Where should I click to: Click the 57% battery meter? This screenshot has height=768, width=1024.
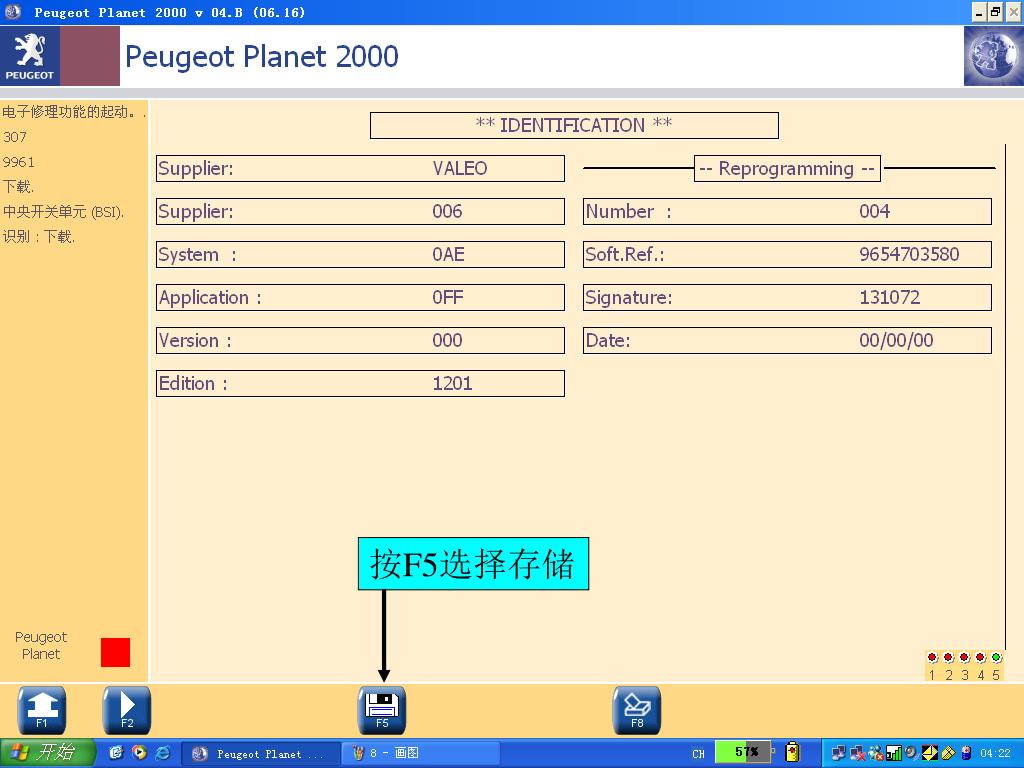click(743, 752)
